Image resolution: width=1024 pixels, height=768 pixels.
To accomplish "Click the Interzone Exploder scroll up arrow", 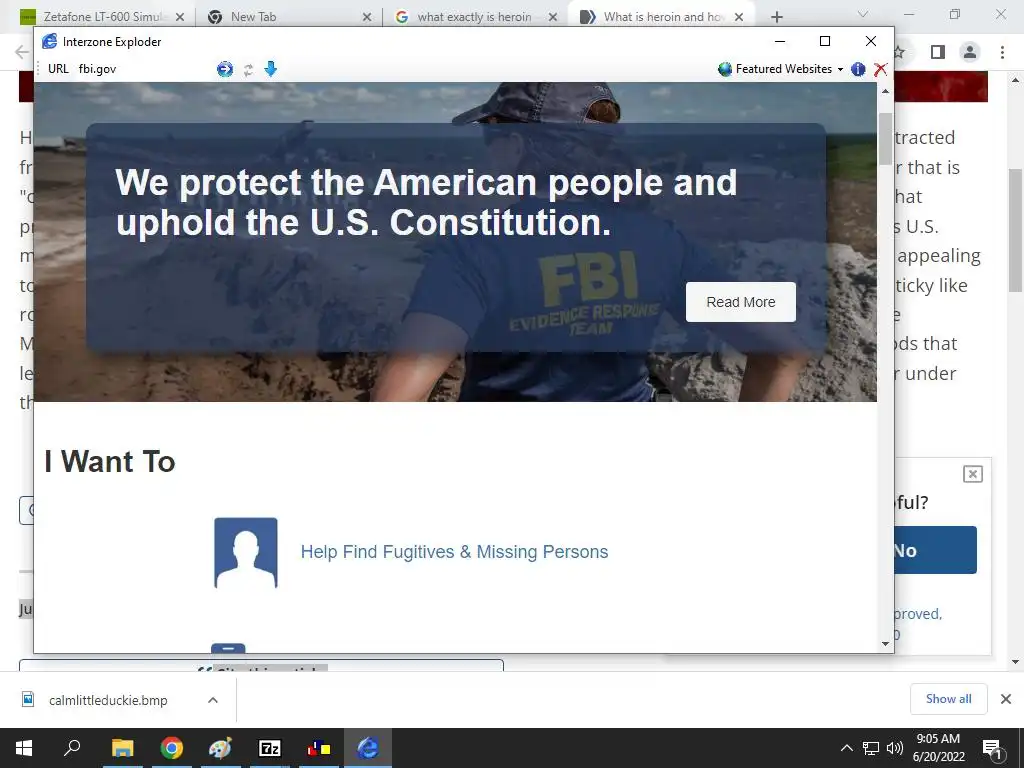I will pyautogui.click(x=886, y=91).
